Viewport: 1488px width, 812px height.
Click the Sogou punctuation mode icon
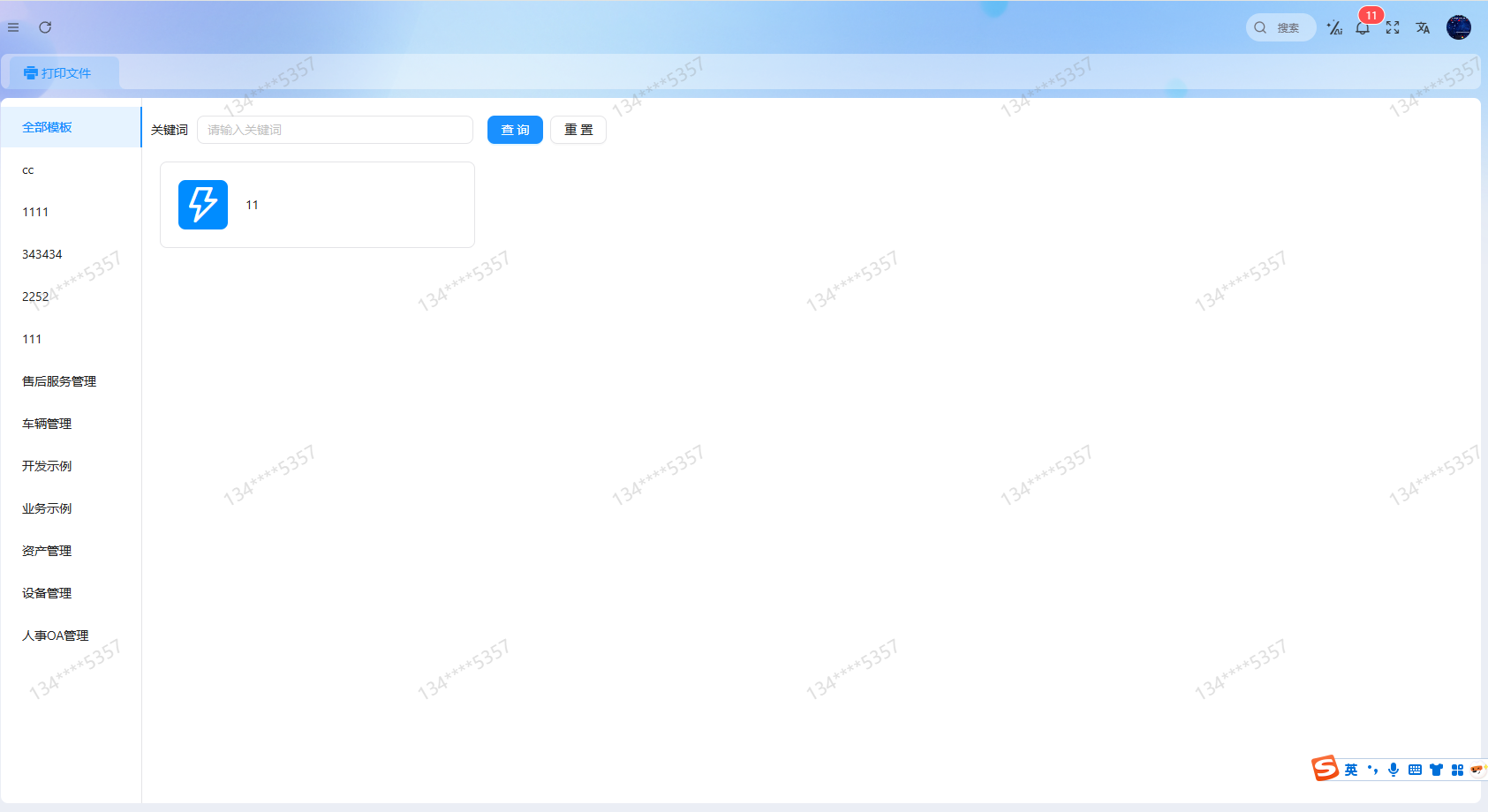point(1372,770)
